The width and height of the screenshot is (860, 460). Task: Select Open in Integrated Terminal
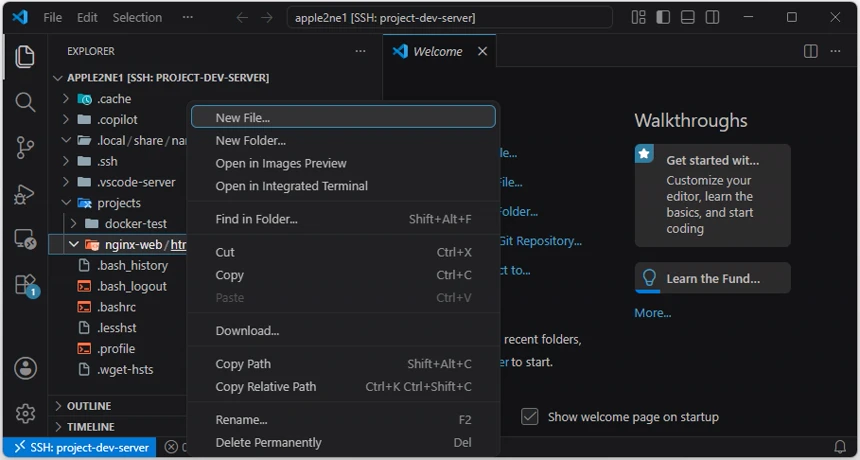(x=343, y=186)
